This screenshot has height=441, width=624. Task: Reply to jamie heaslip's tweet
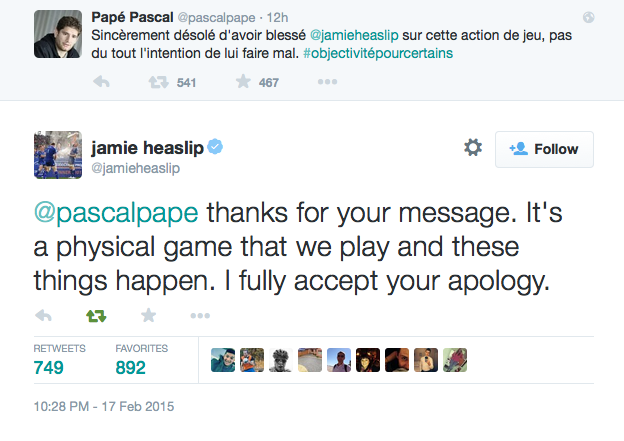(43, 316)
